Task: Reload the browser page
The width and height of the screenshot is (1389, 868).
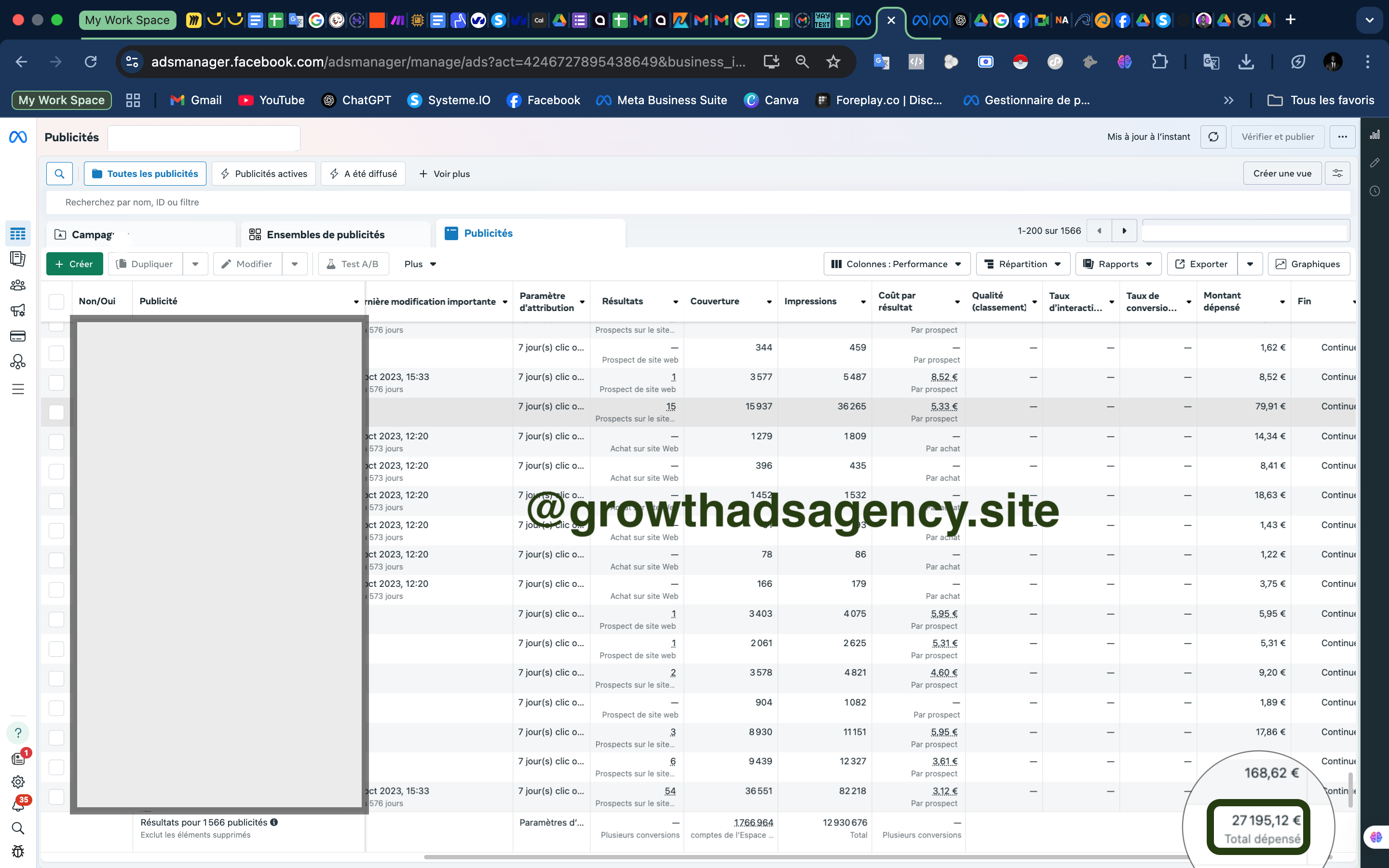Action: [91, 61]
